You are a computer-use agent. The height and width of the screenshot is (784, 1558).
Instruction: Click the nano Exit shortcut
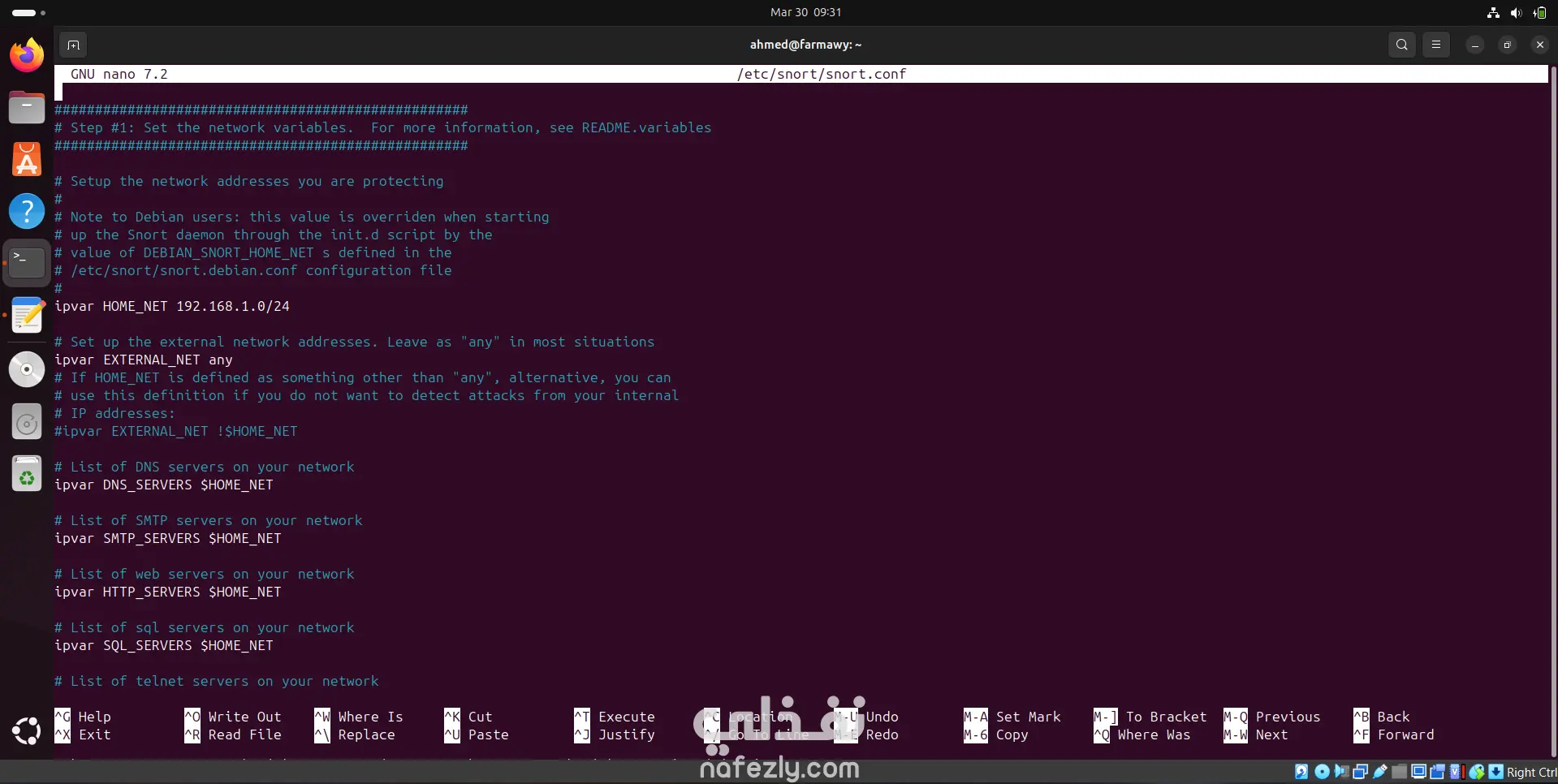[x=83, y=734]
